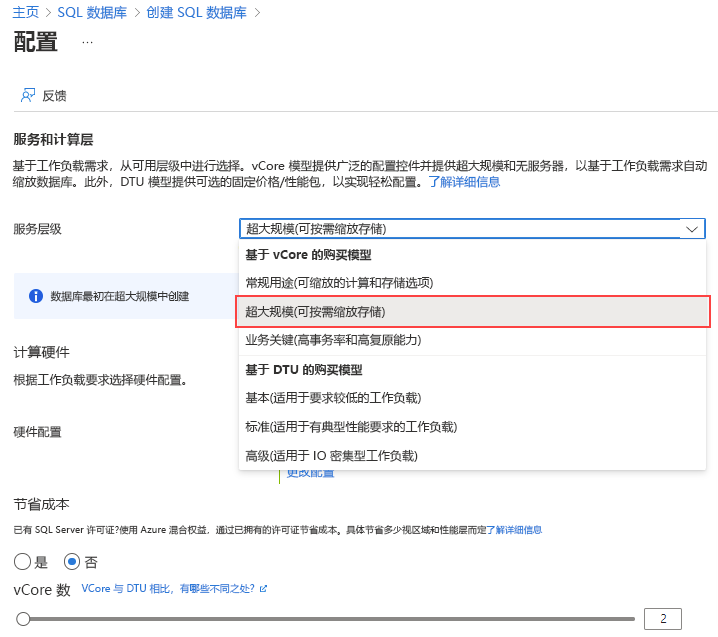Screen dimensions: 718x637
Task: Select 高级(适用于 IO 密集型工作负载) option
Action: 472,456
